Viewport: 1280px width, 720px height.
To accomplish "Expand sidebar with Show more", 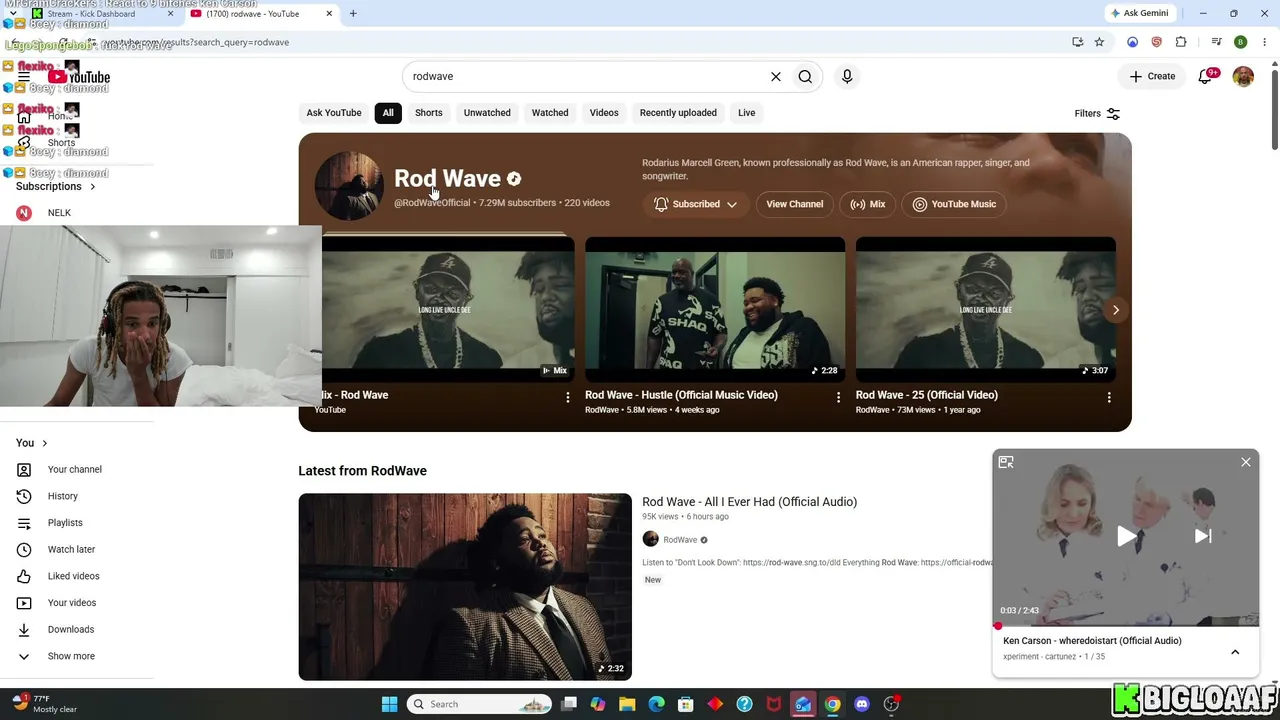I will (x=71, y=656).
